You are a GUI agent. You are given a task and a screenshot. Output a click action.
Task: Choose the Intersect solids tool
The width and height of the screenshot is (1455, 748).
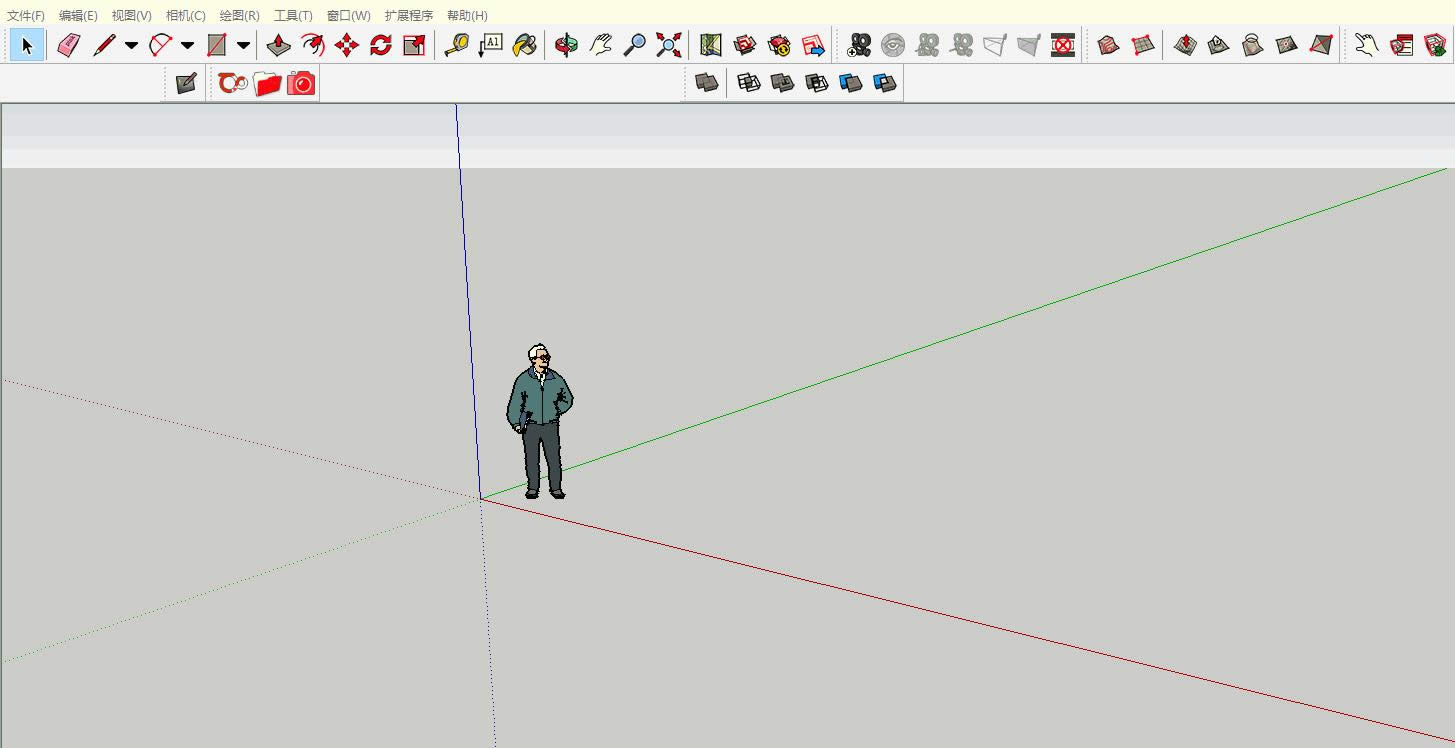coord(749,83)
